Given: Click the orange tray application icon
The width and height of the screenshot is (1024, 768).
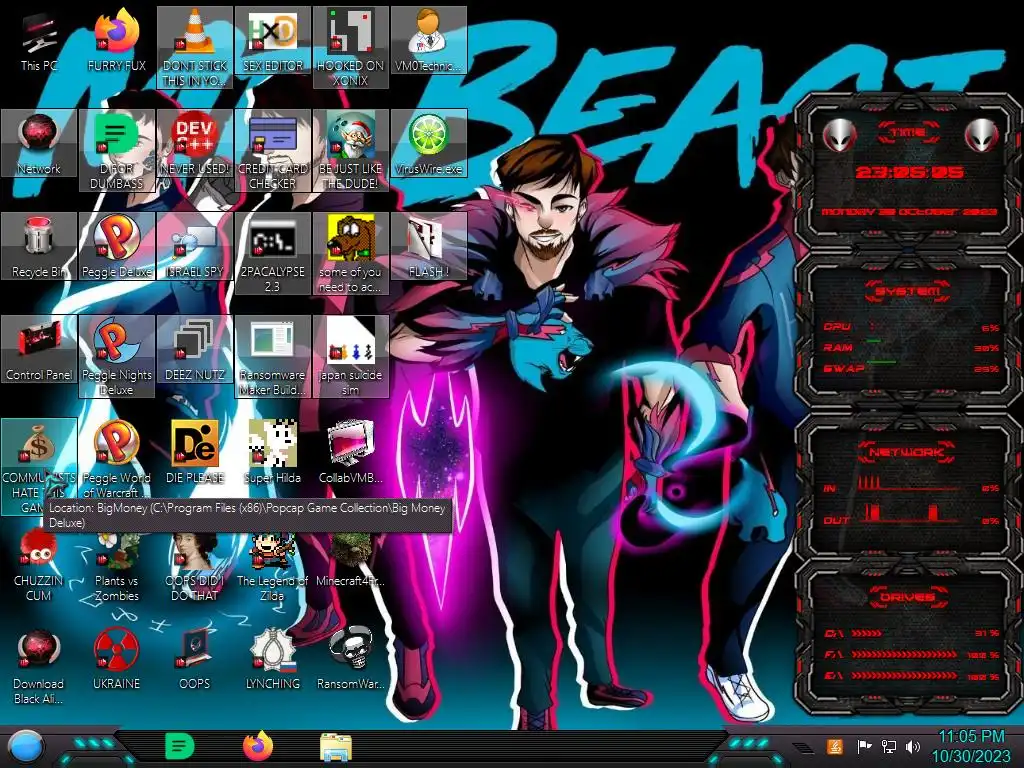Looking at the screenshot, I should point(835,746).
